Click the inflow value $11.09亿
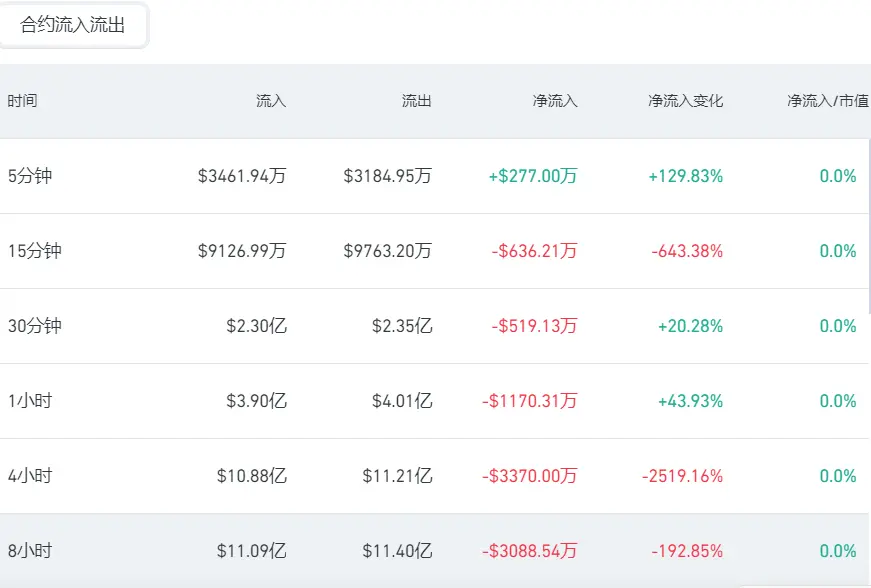The height and width of the screenshot is (588, 871). 252,551
